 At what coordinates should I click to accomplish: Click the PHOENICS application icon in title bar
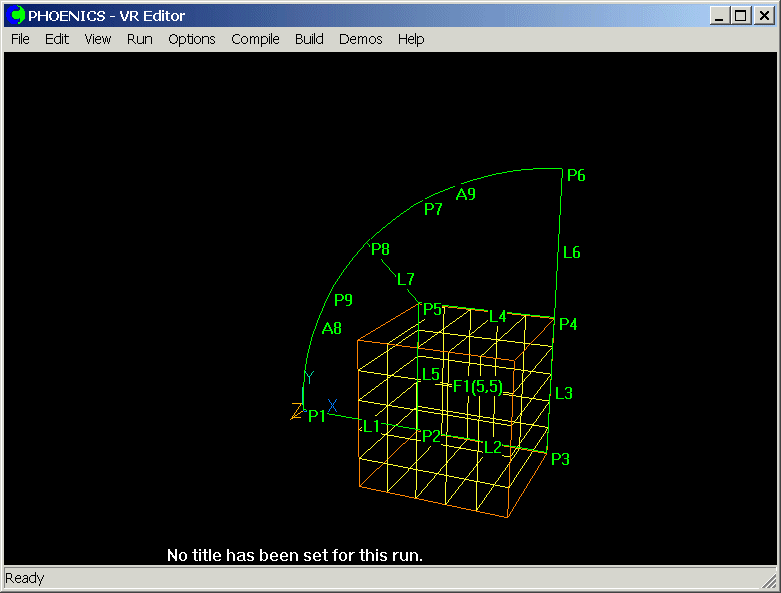coord(16,16)
